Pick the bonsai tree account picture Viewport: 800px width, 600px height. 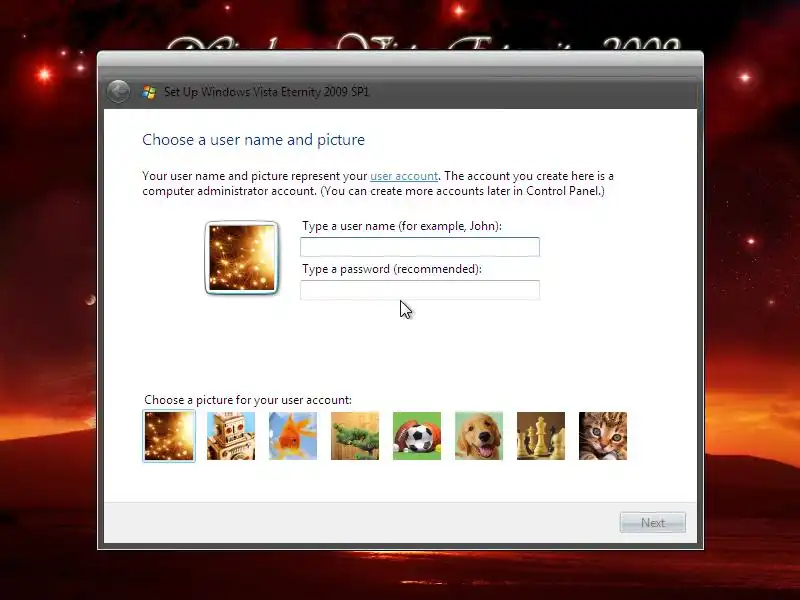click(355, 436)
